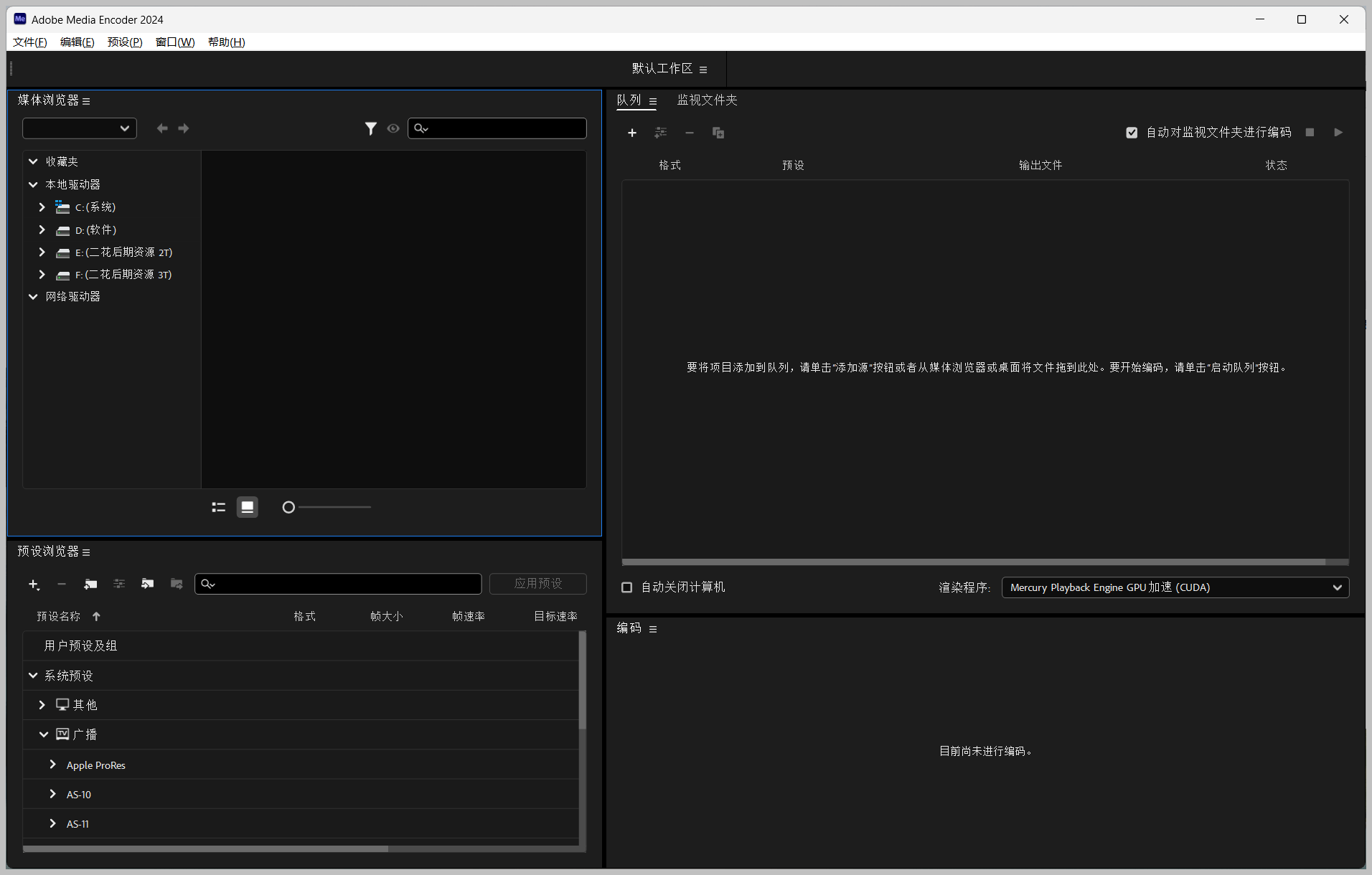Add a source to the queue
The width and height of the screenshot is (1372, 875).
[x=633, y=133]
